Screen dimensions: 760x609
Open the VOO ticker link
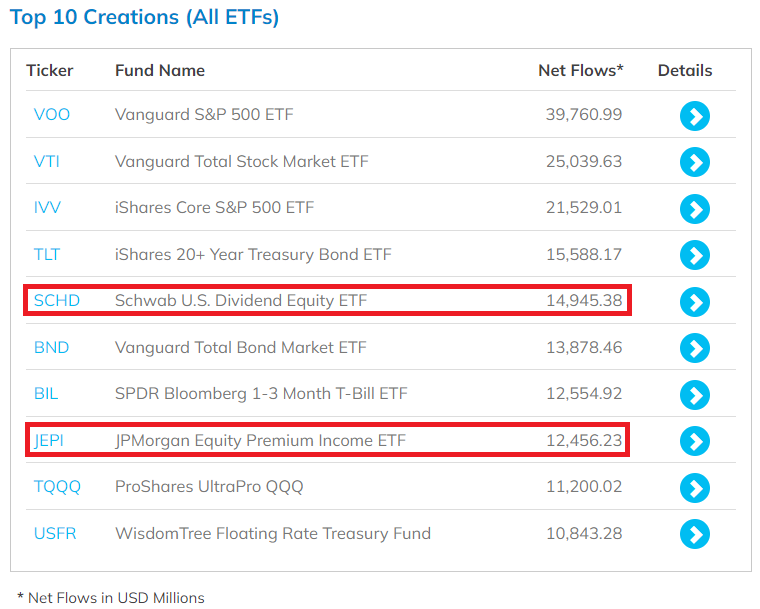[52, 115]
